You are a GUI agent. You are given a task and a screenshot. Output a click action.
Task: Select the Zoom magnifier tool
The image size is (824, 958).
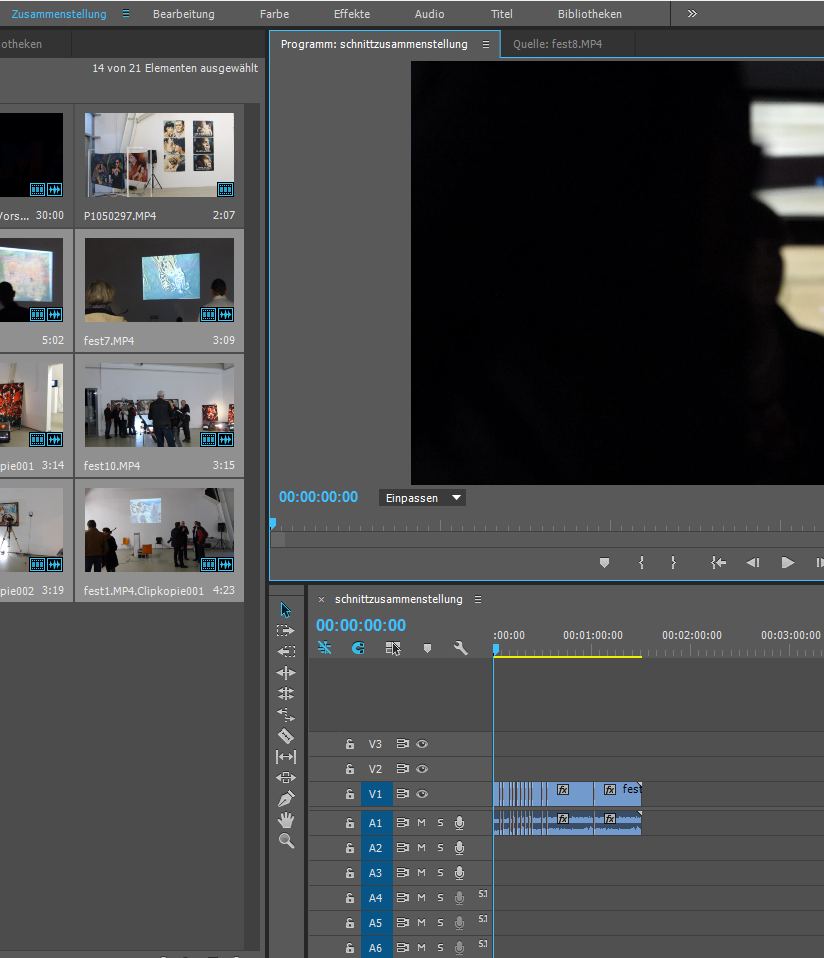pos(286,841)
